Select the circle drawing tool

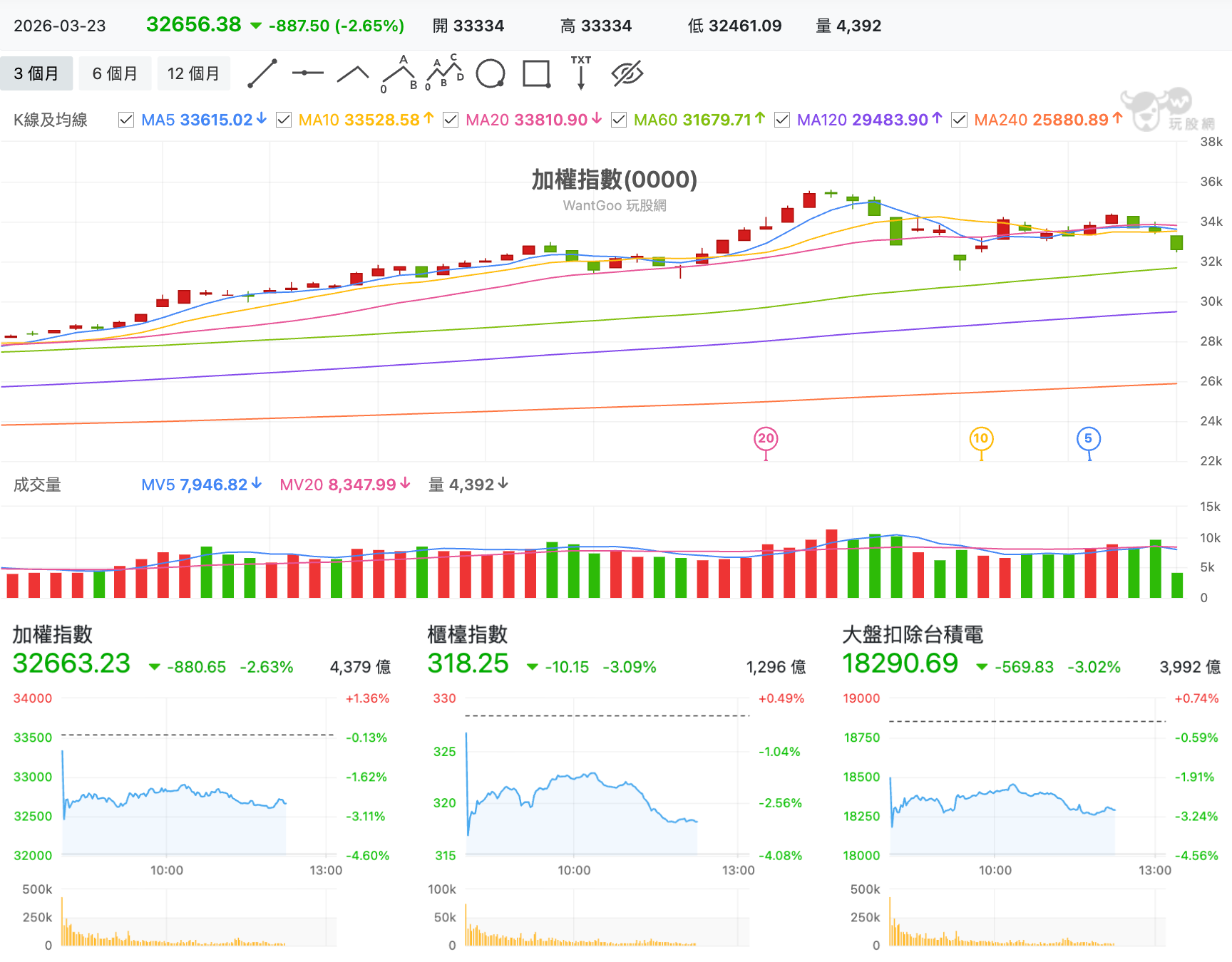[491, 73]
